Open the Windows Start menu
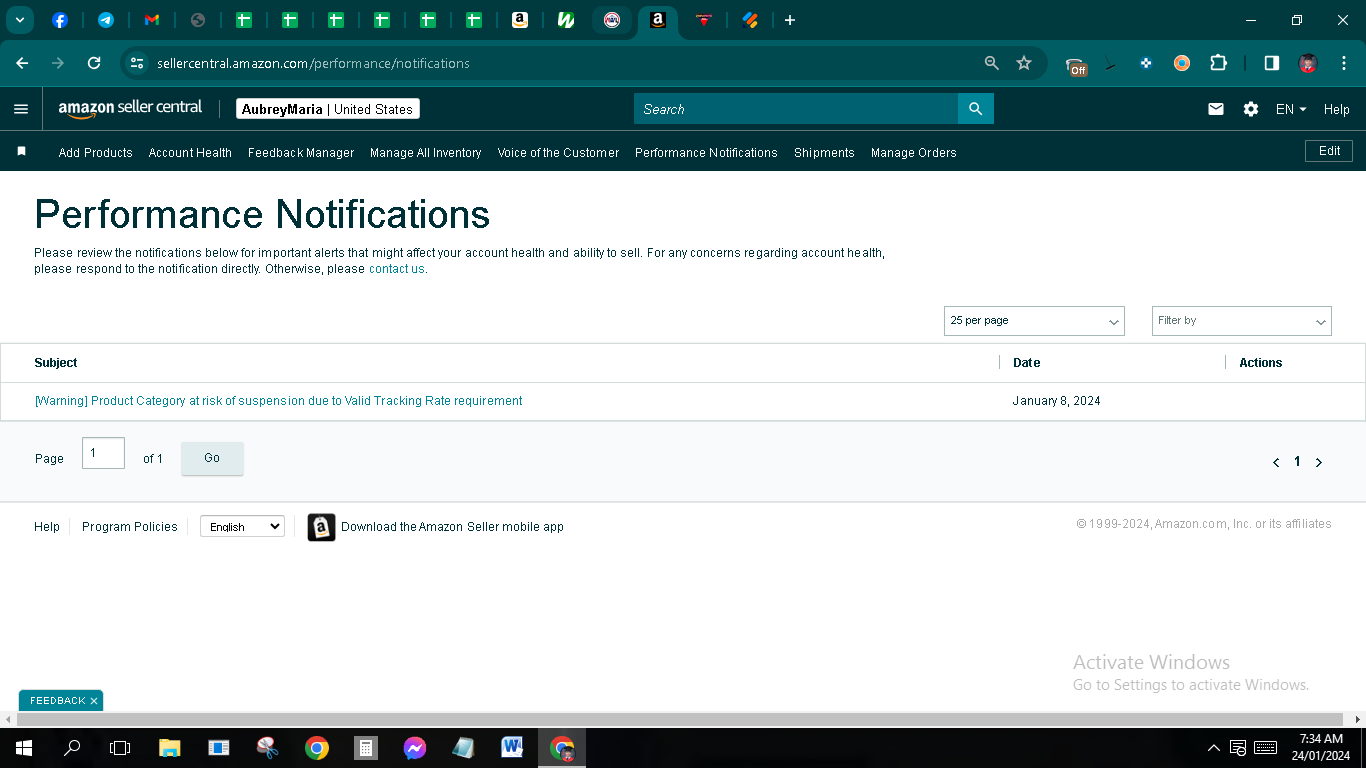The height and width of the screenshot is (768, 1366). coord(24,748)
